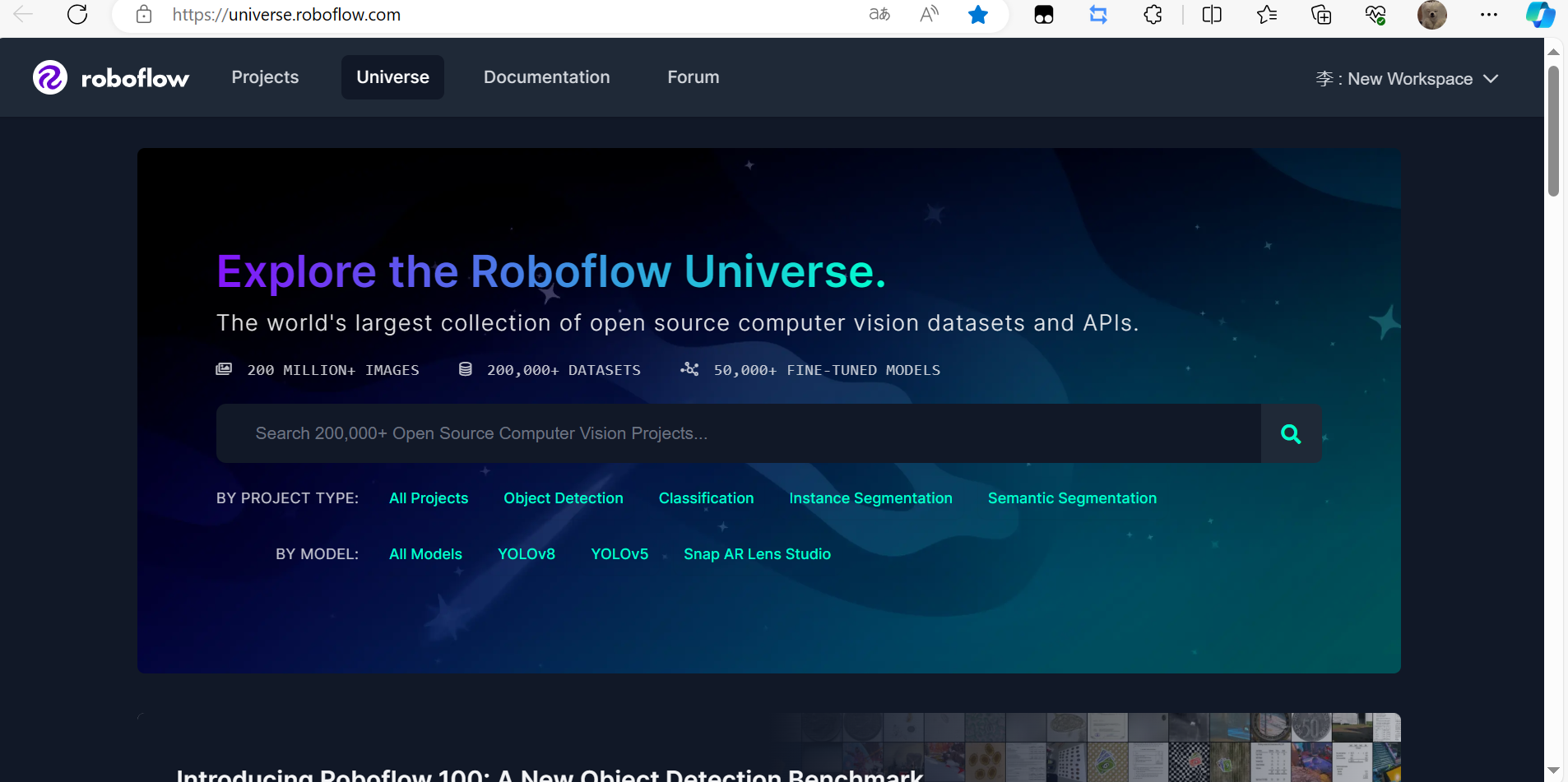This screenshot has width=1568, height=782.
Task: Toggle split screen icon
Action: pyautogui.click(x=1212, y=15)
